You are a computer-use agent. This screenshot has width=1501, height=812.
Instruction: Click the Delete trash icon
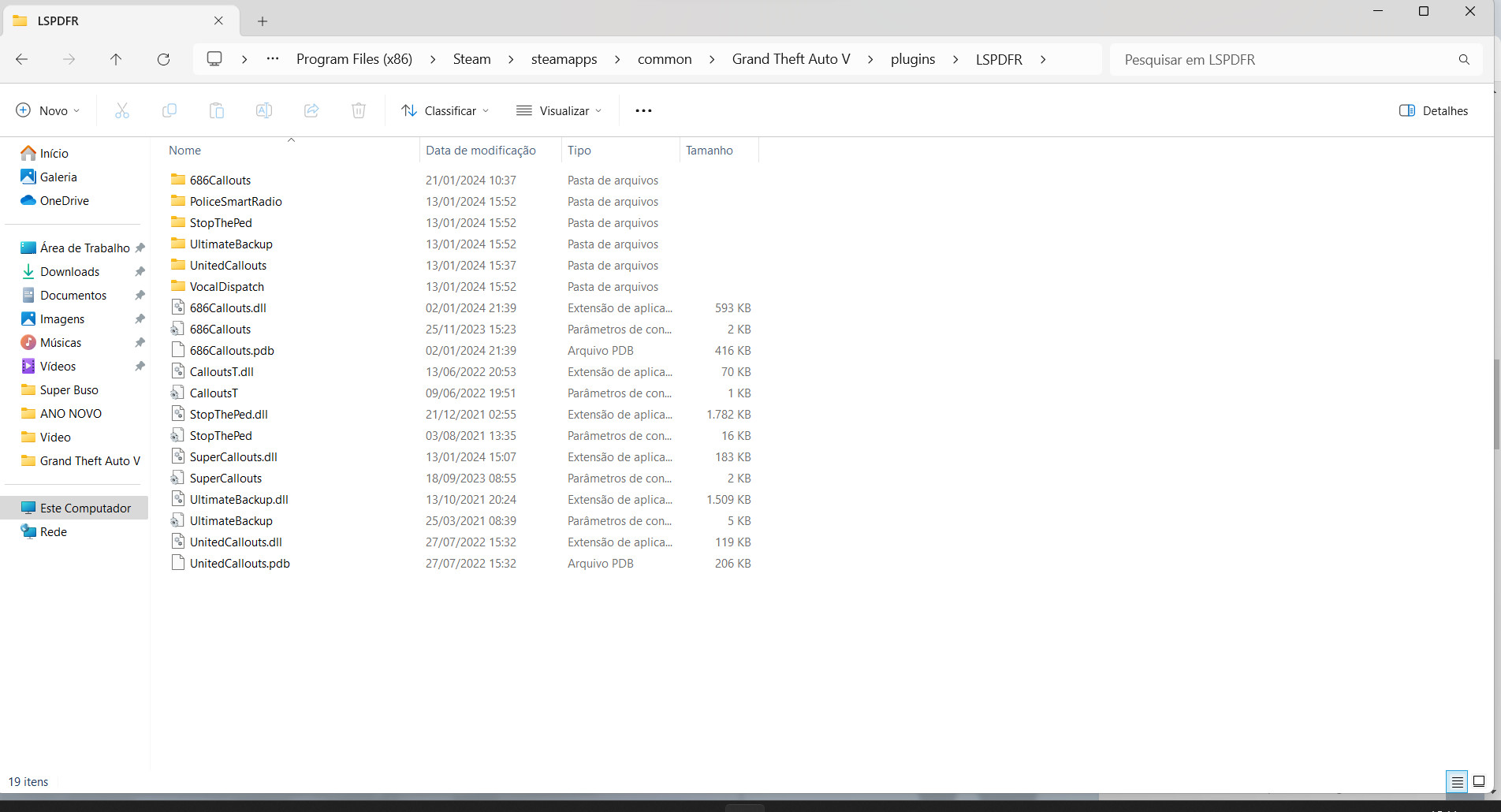(x=359, y=111)
